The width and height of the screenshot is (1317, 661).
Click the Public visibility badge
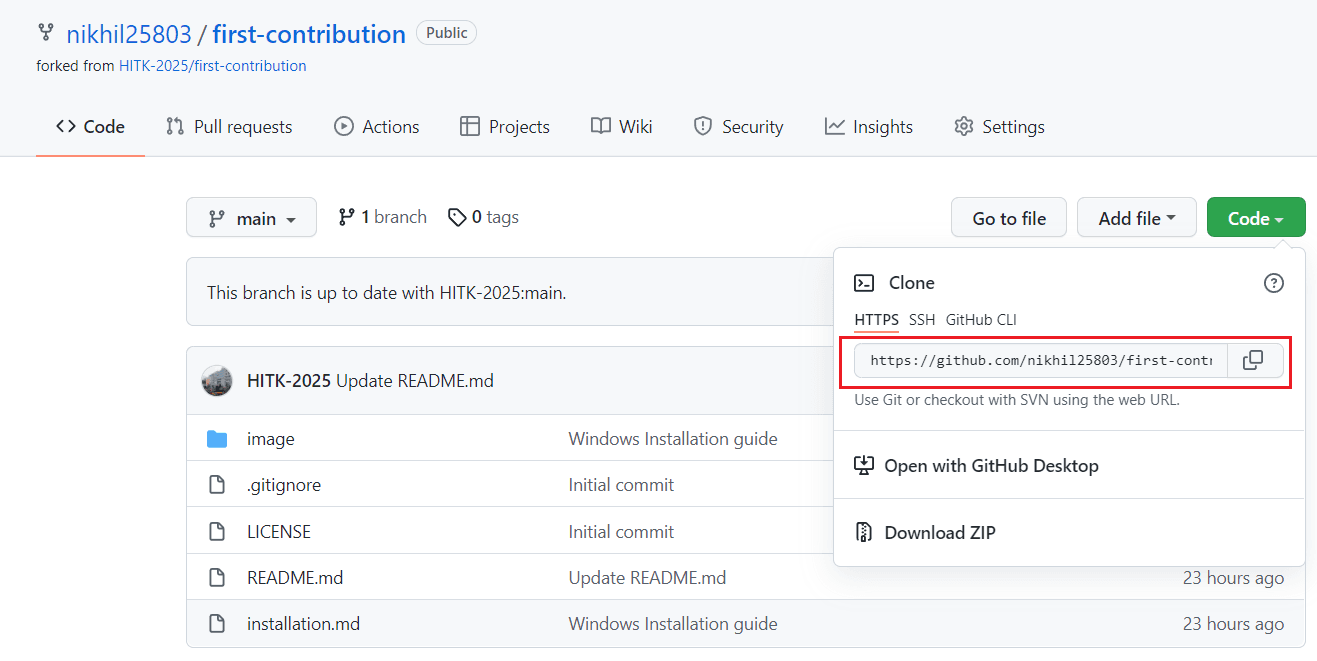pyautogui.click(x=446, y=33)
